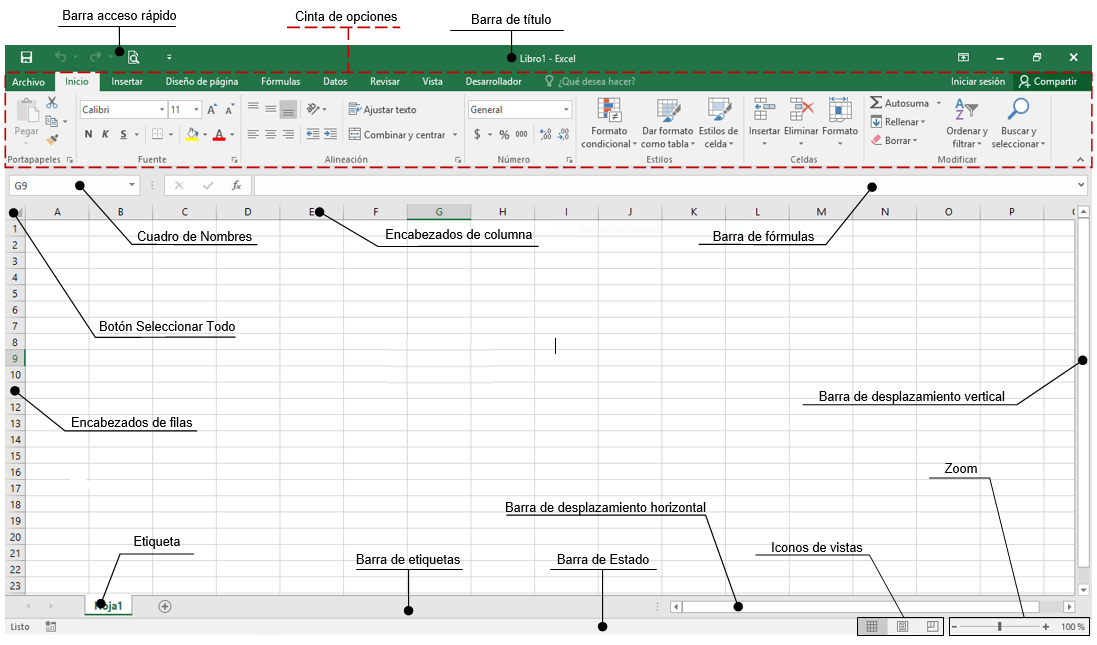The image size is (1097, 645).
Task: Click the Cut scissors icon
Action: click(52, 103)
